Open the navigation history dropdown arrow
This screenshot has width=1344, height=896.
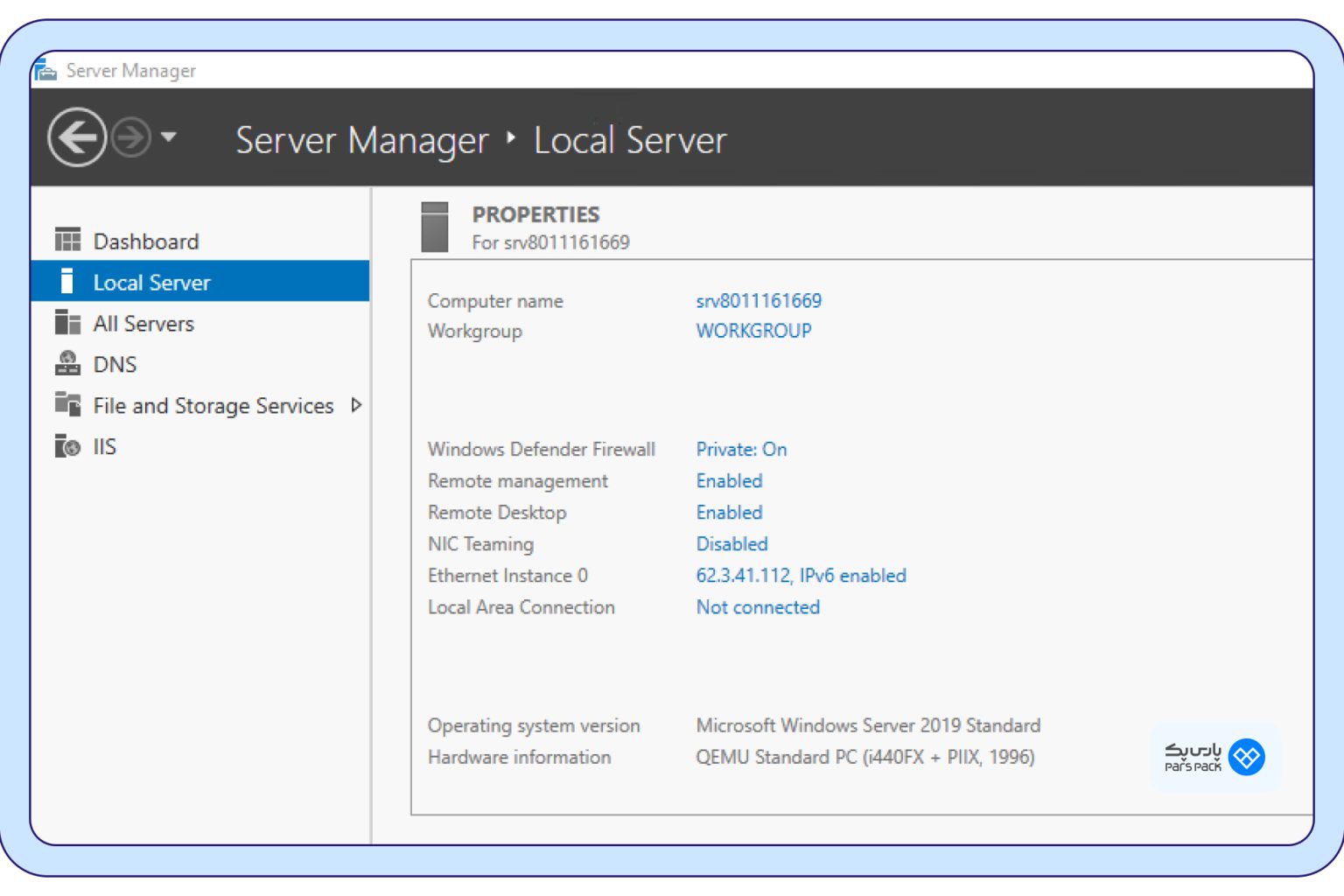pyautogui.click(x=171, y=138)
